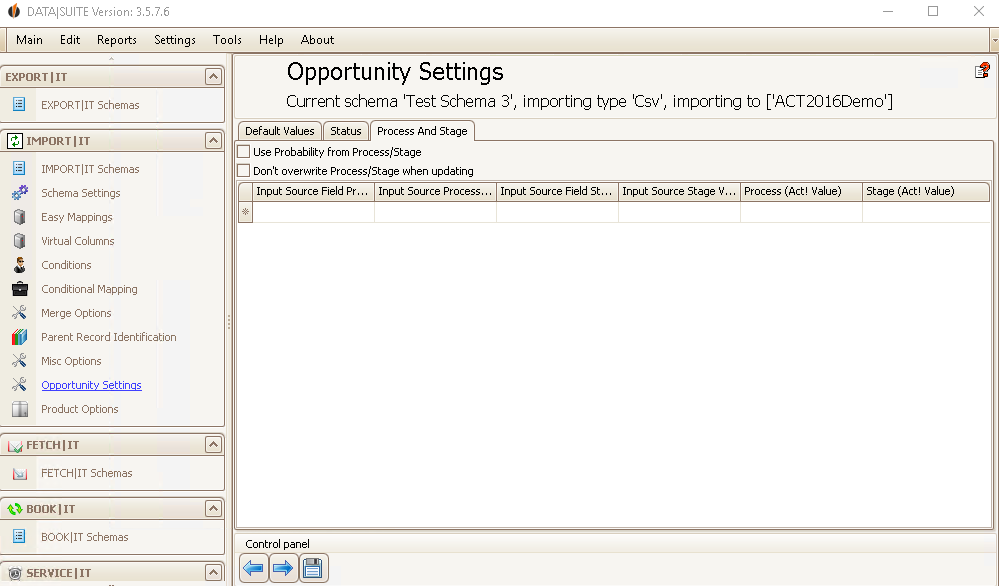Open BOOK|IT Schemas
999x586 pixels.
85,537
